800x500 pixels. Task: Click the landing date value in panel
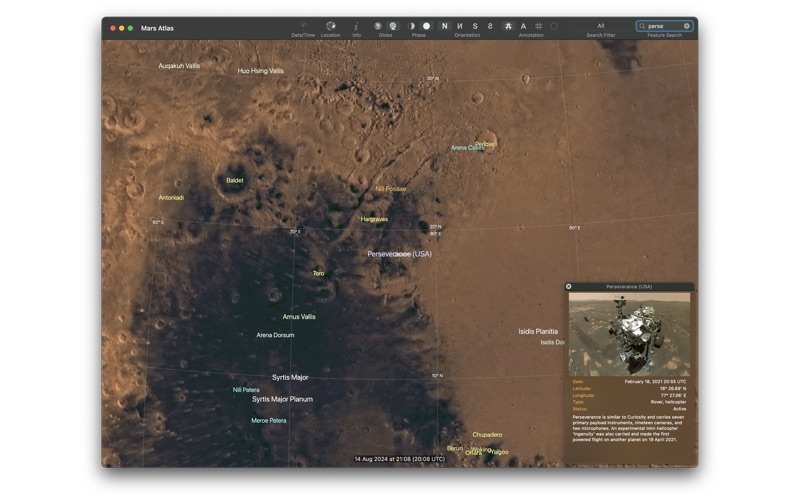[656, 381]
